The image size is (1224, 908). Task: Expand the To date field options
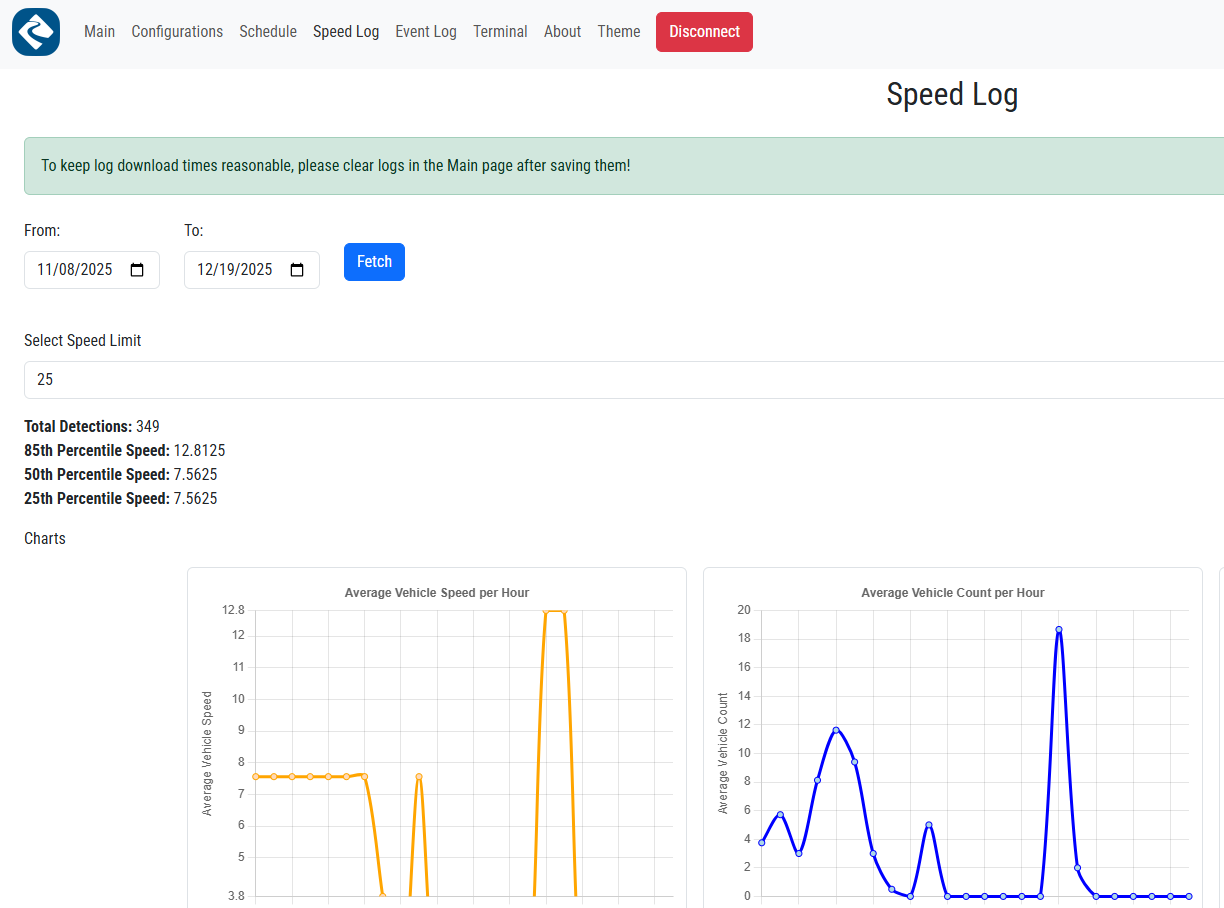pyautogui.click(x=297, y=269)
